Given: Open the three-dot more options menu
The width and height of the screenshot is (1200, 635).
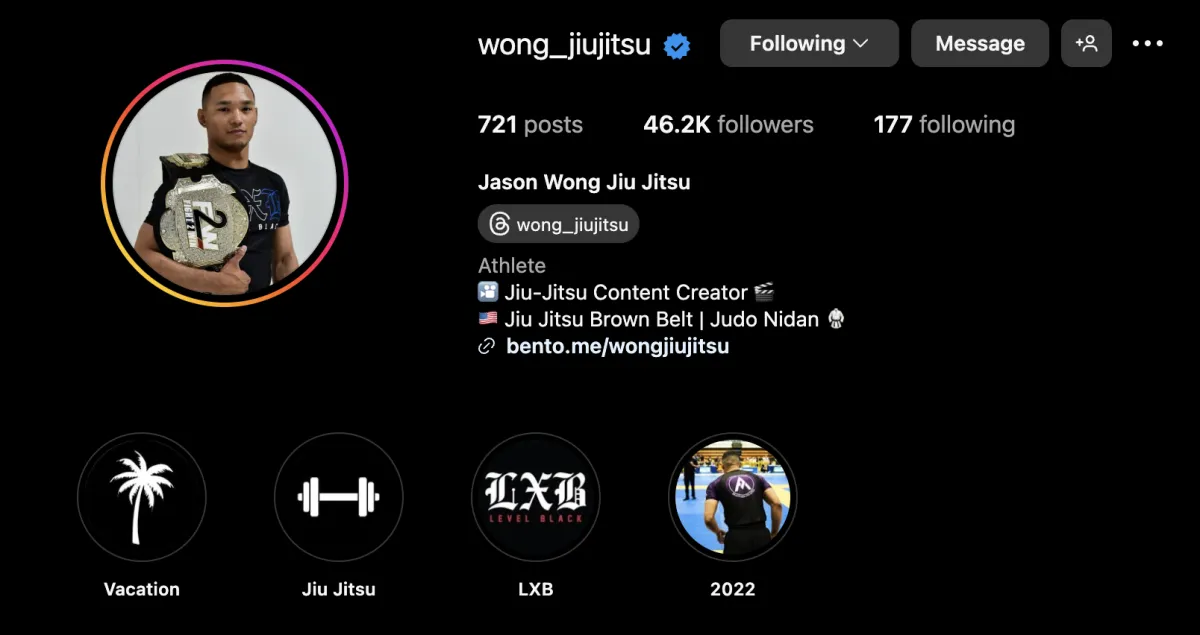Looking at the screenshot, I should pos(1147,43).
